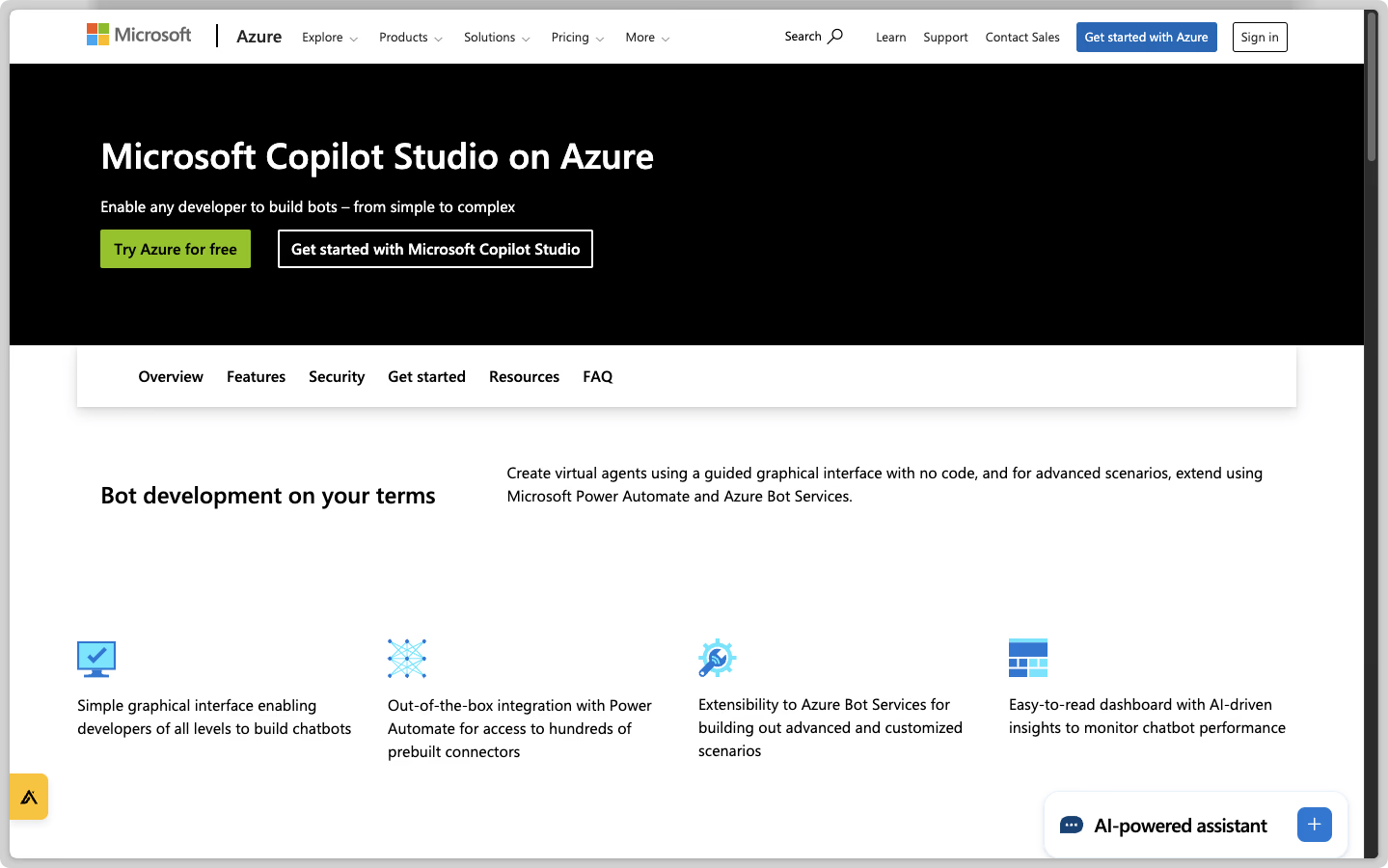This screenshot has width=1388, height=868.
Task: Click the Power Automate integration network icon
Action: pyautogui.click(x=407, y=659)
